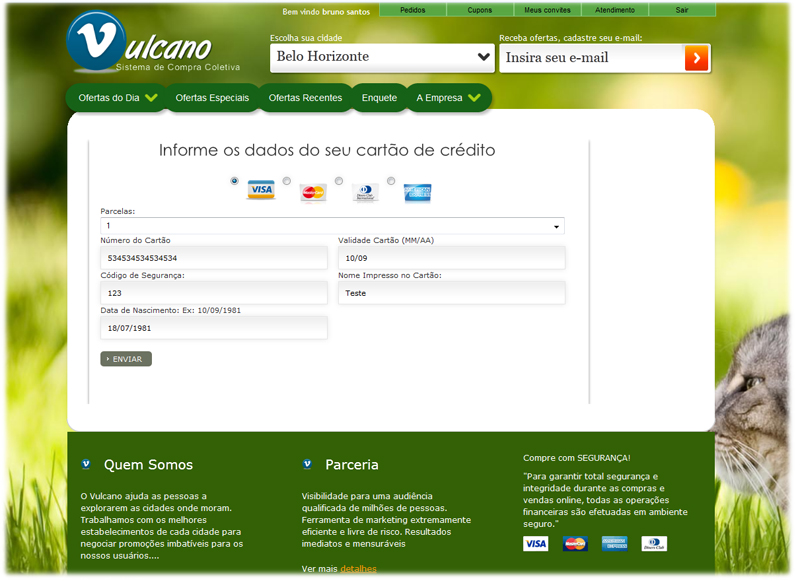Focus the Código de Segurança field

click(214, 293)
